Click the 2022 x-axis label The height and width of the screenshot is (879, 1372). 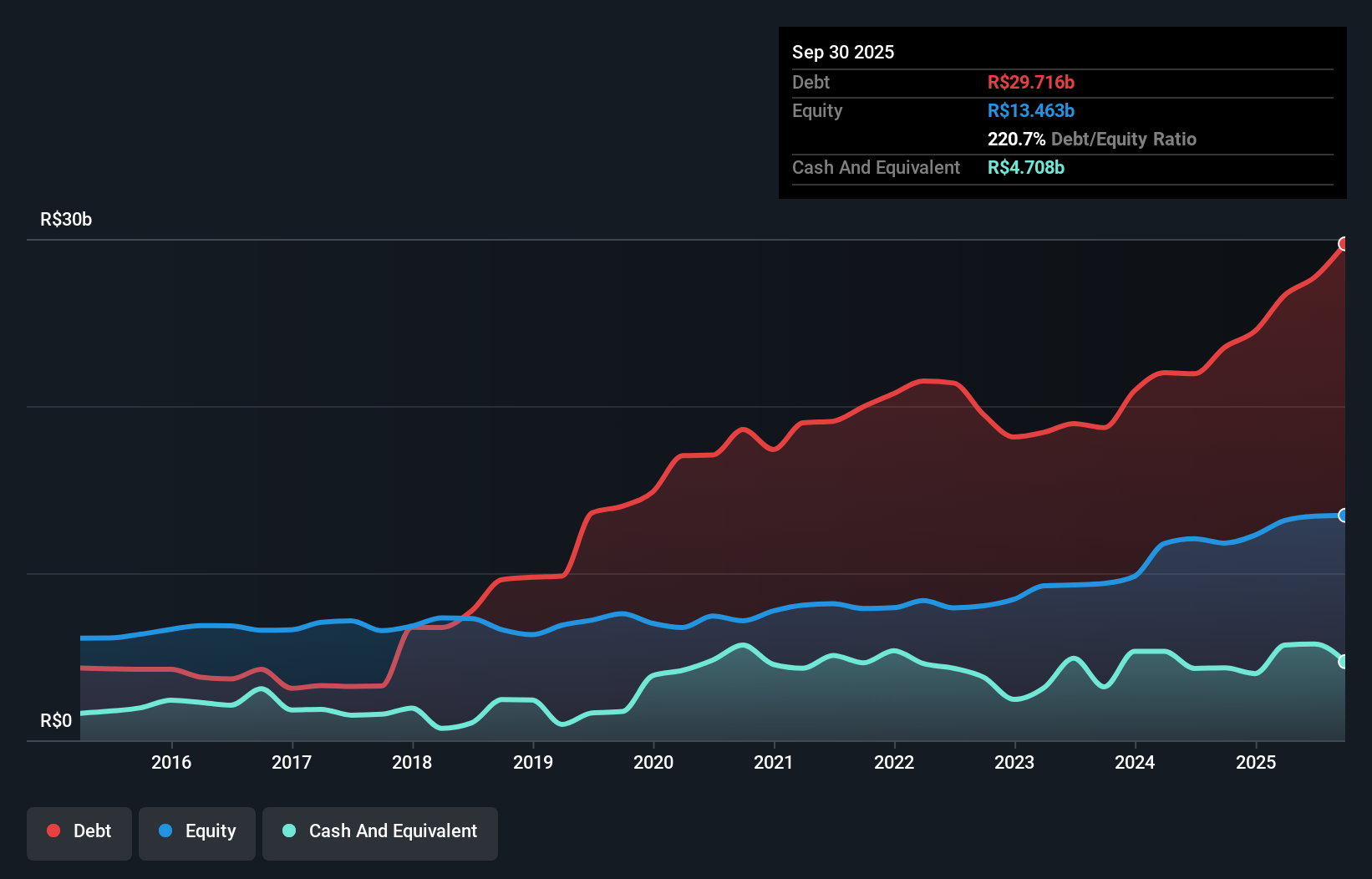coord(894,762)
